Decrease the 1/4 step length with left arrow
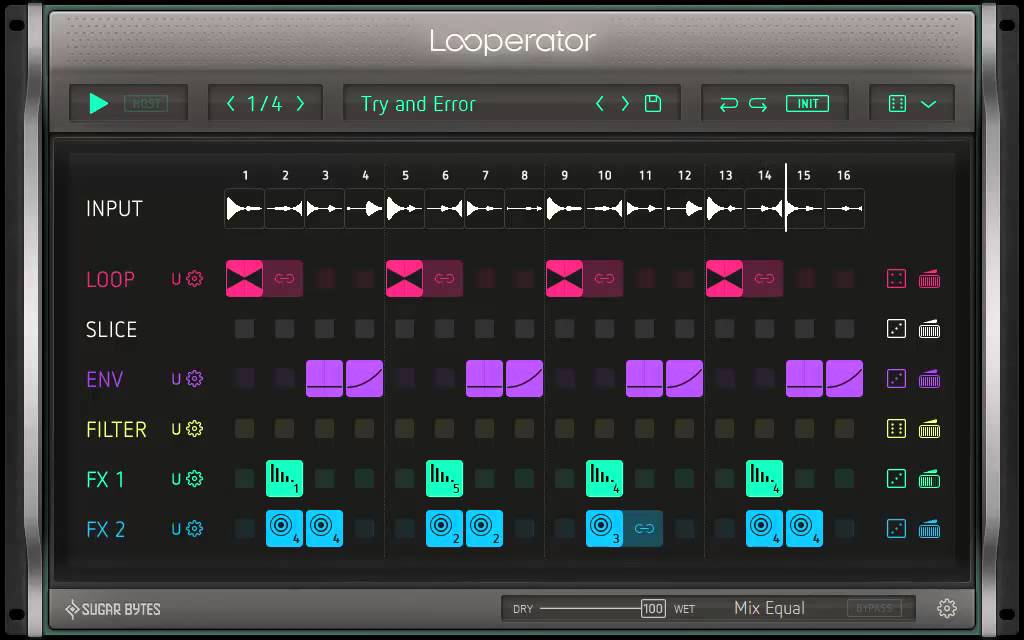The height and width of the screenshot is (640, 1024). pyautogui.click(x=231, y=103)
